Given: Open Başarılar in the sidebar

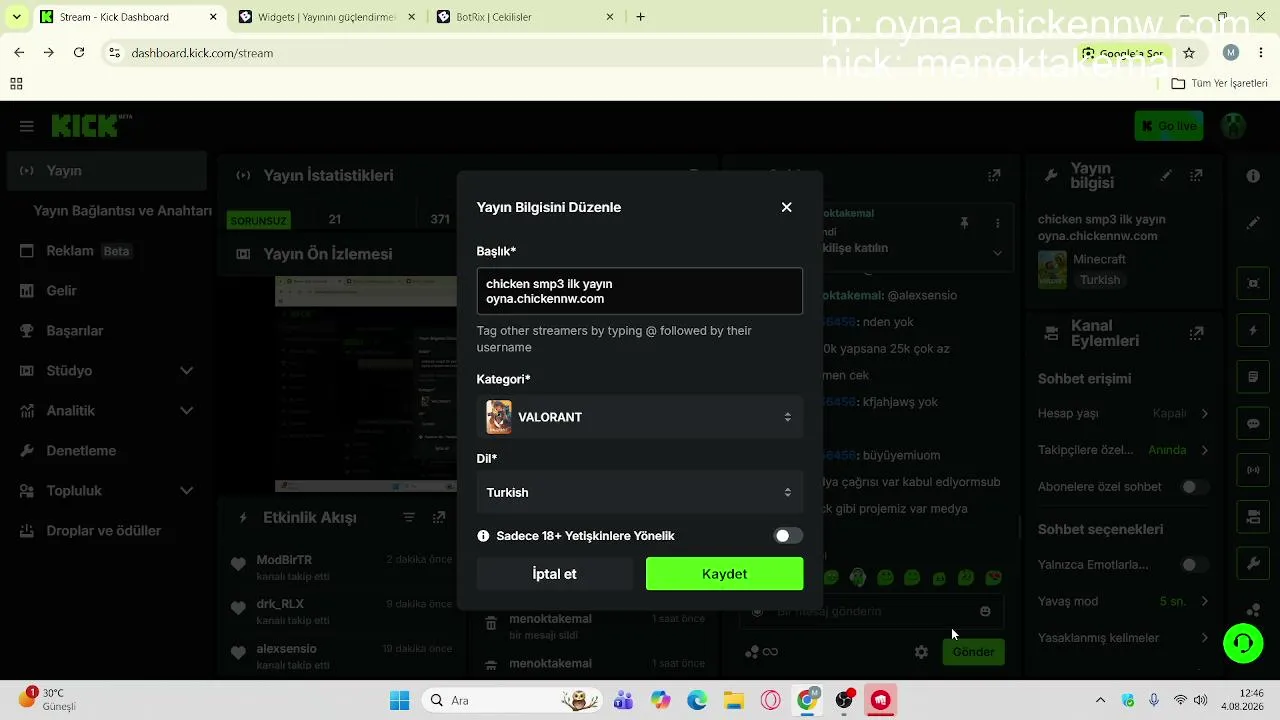Looking at the screenshot, I should (107, 331).
